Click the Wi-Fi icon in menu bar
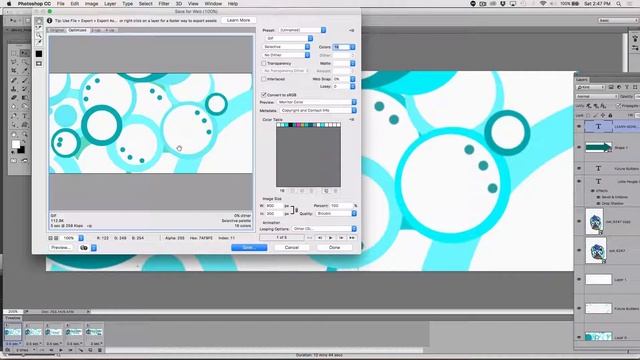The height and width of the screenshot is (360, 640). pyautogui.click(x=543, y=4)
